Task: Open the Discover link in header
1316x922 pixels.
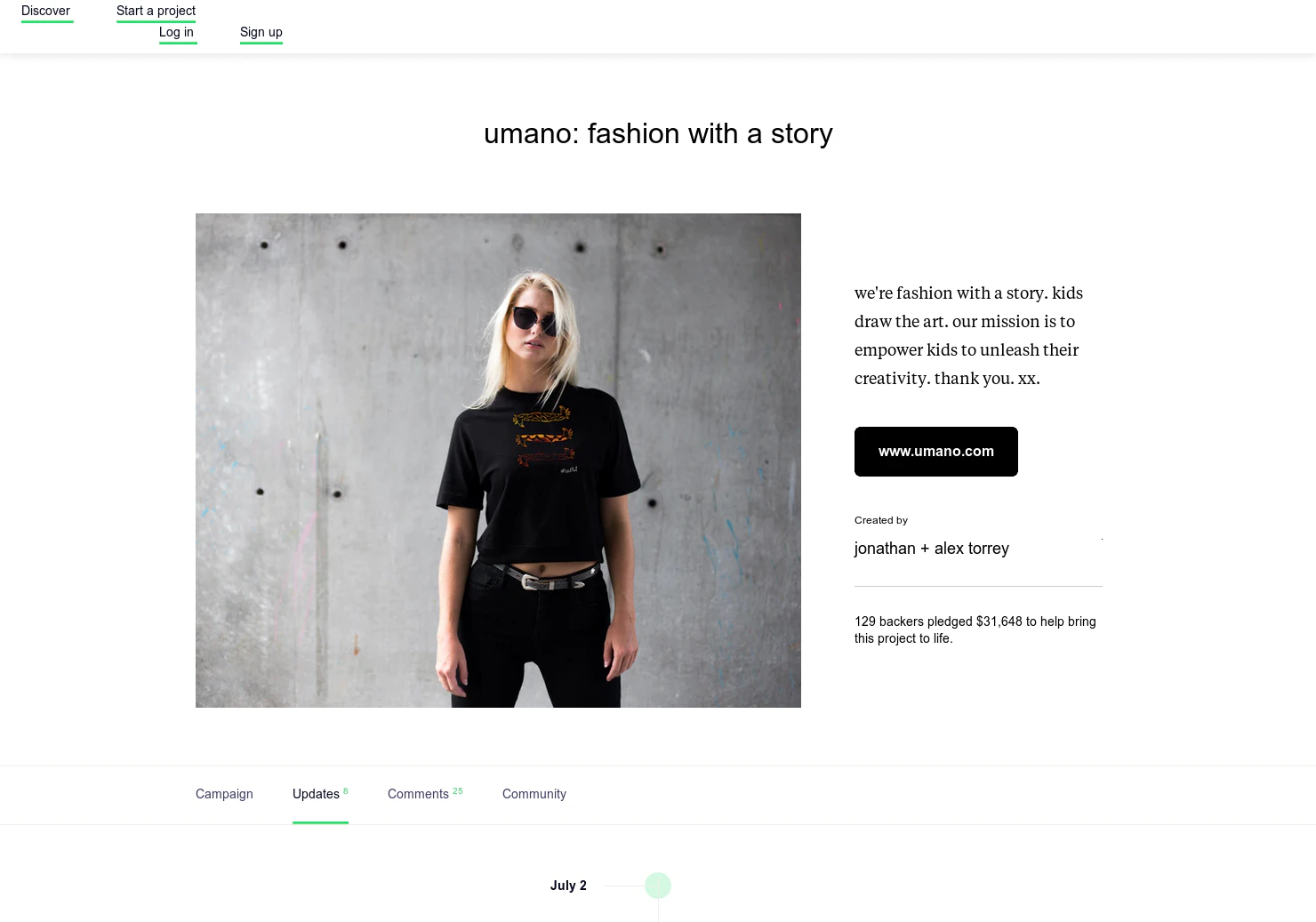Action: click(x=46, y=12)
